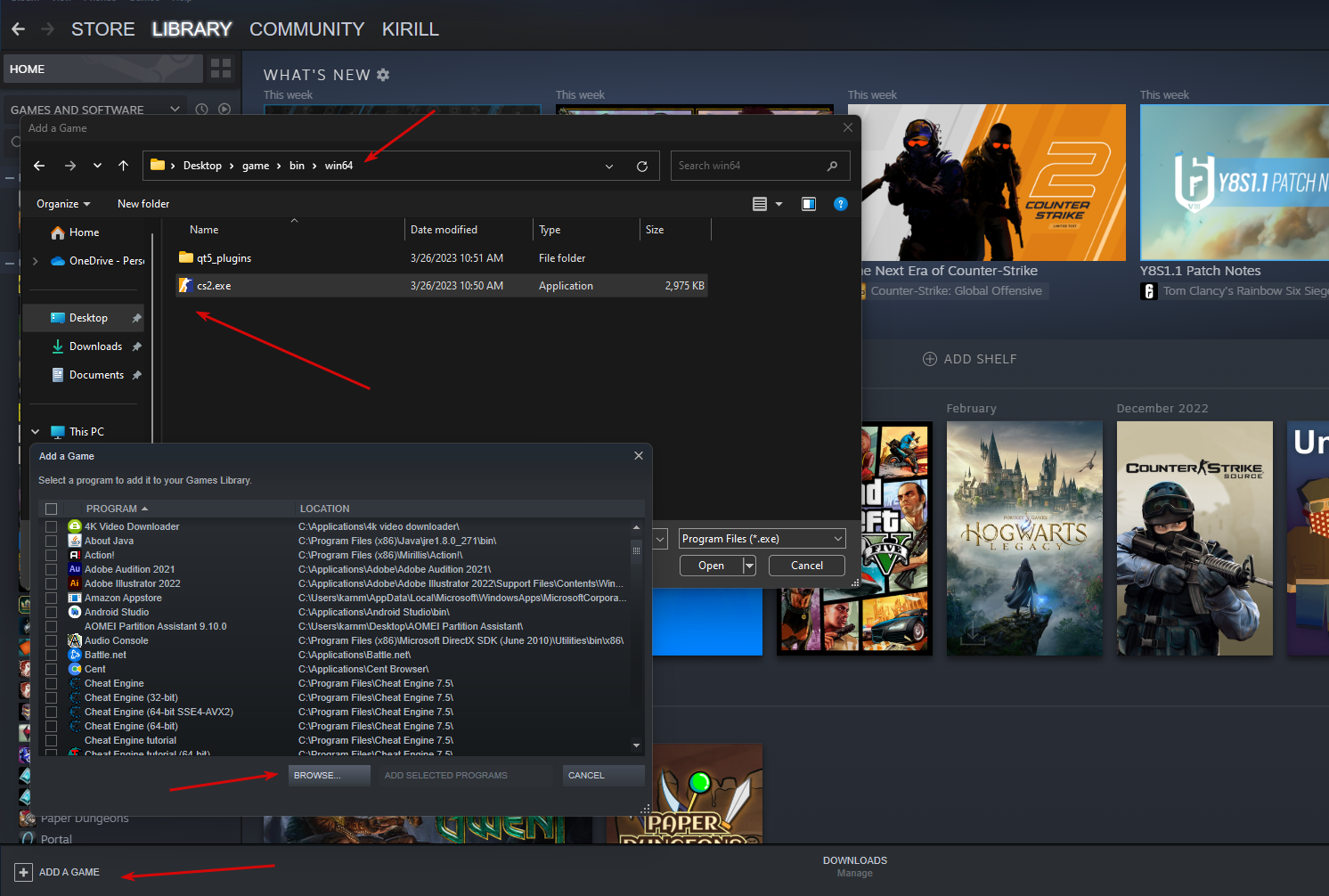Expand Games and Software dropdown
The image size is (1329, 896).
pos(175,109)
